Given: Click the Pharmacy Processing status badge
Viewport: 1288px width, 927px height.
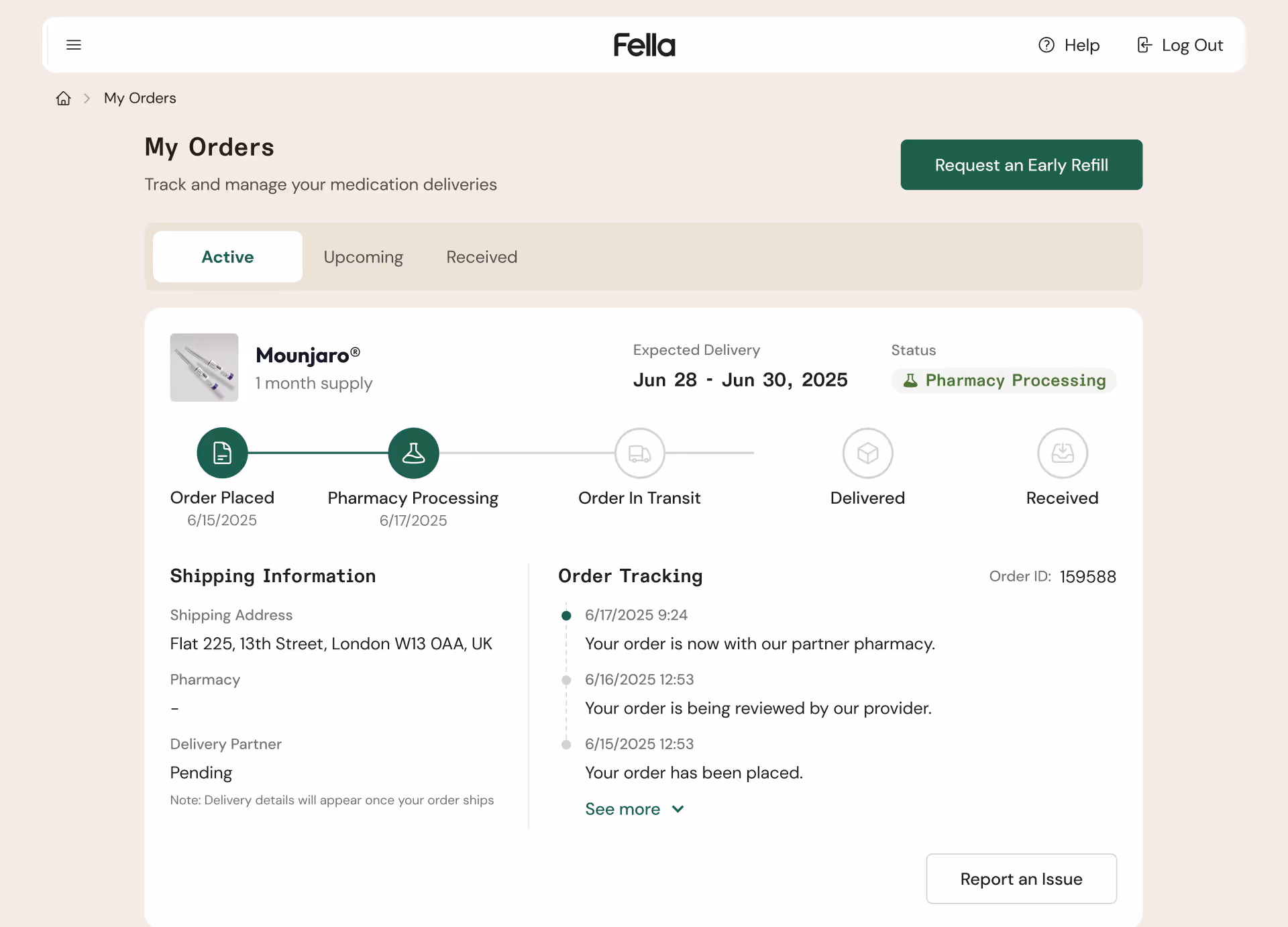Looking at the screenshot, I should (1004, 380).
